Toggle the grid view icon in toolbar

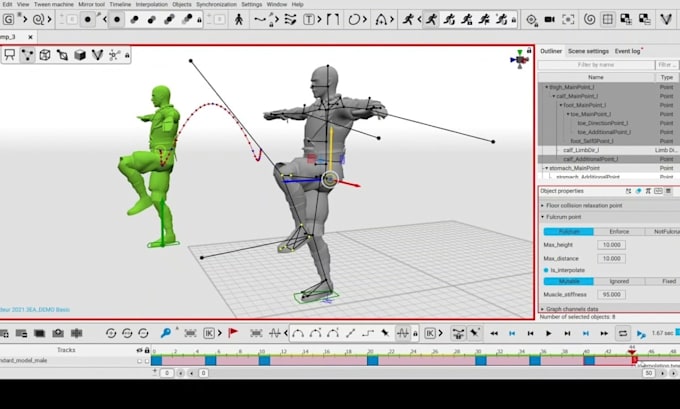tap(608, 20)
